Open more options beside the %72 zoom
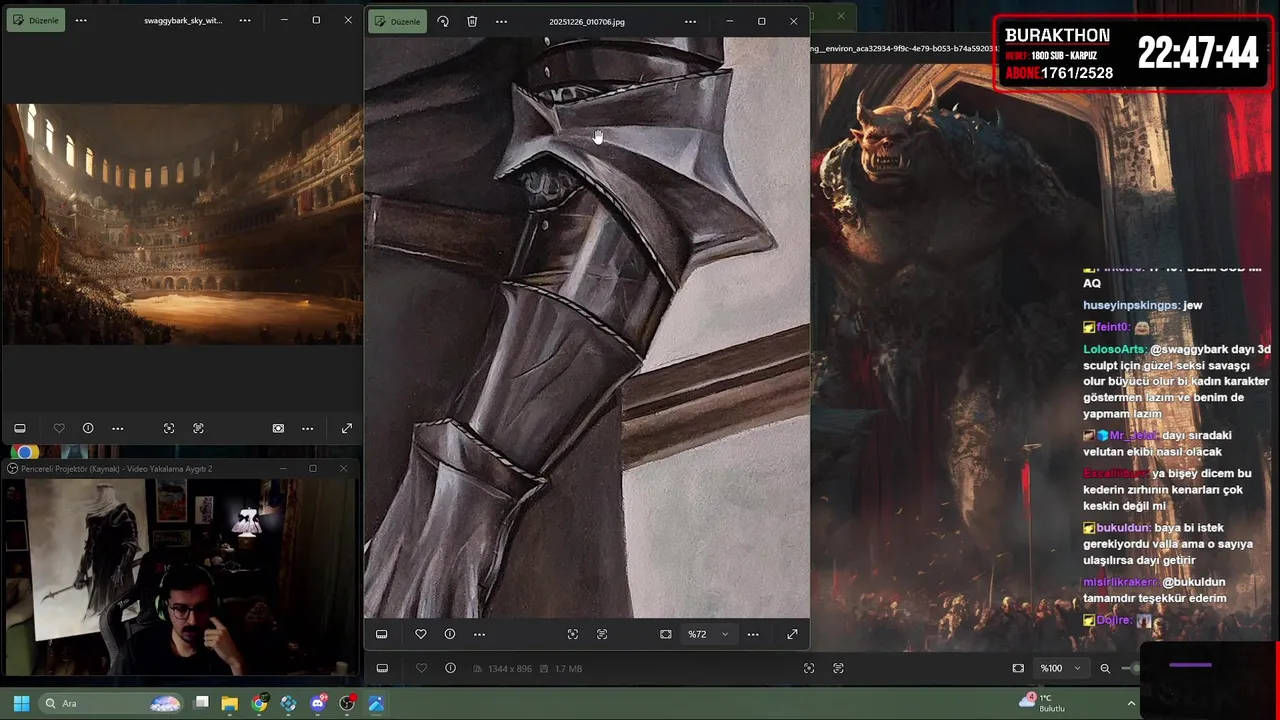This screenshot has height=720, width=1280. [x=753, y=634]
